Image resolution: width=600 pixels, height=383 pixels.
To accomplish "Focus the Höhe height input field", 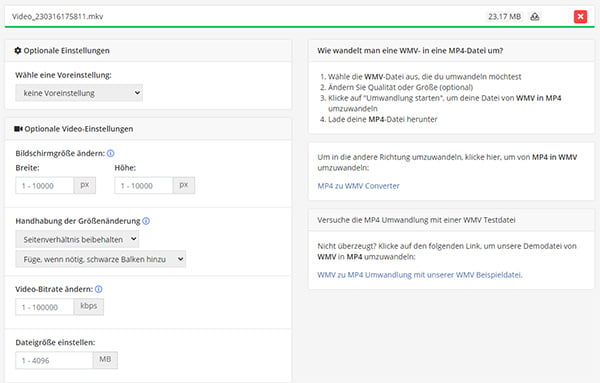I will click(x=144, y=186).
